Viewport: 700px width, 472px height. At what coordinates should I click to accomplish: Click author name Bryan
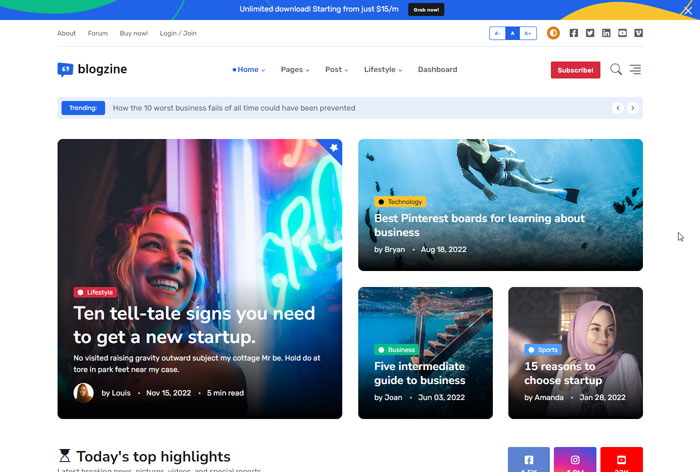pyautogui.click(x=390, y=250)
